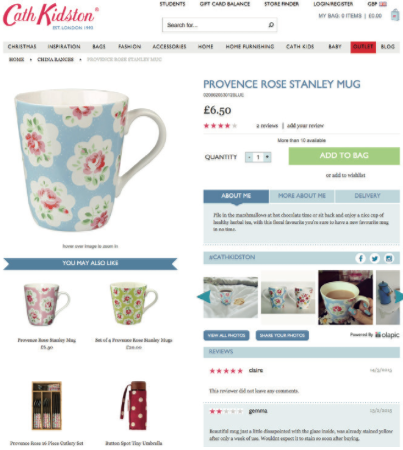Viewport: 403px width, 450px height.
Task: Show next photos with right arrow
Action: 399,296
